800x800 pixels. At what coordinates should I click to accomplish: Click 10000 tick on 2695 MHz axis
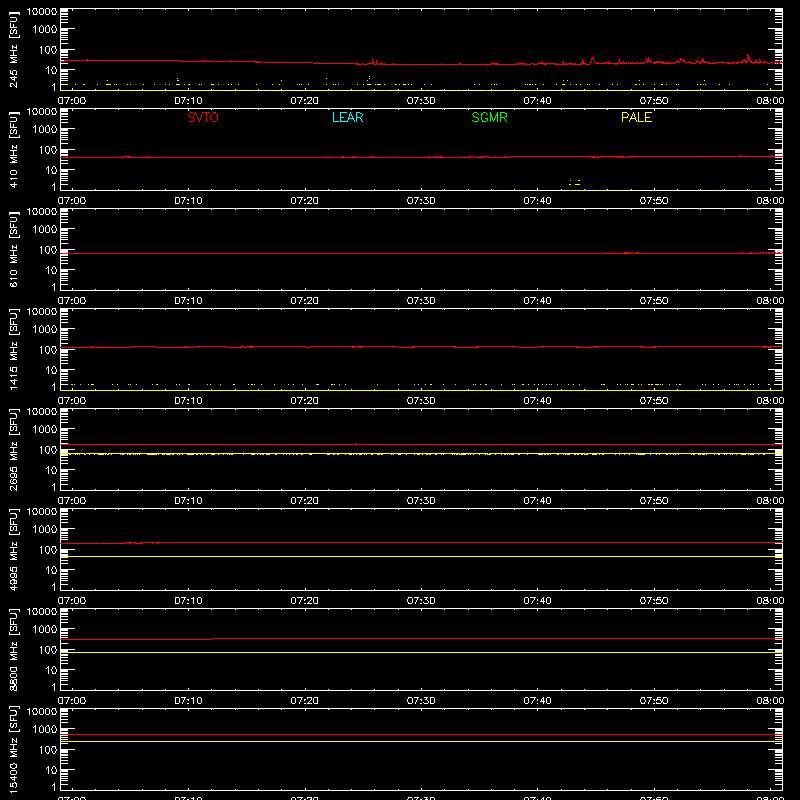(42, 412)
